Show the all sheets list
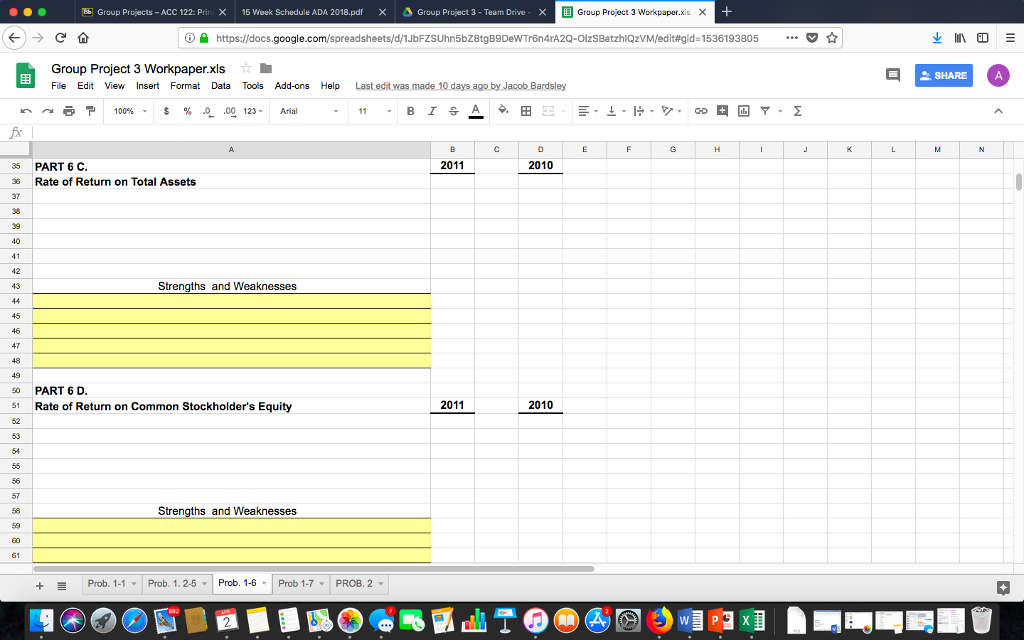 point(61,586)
